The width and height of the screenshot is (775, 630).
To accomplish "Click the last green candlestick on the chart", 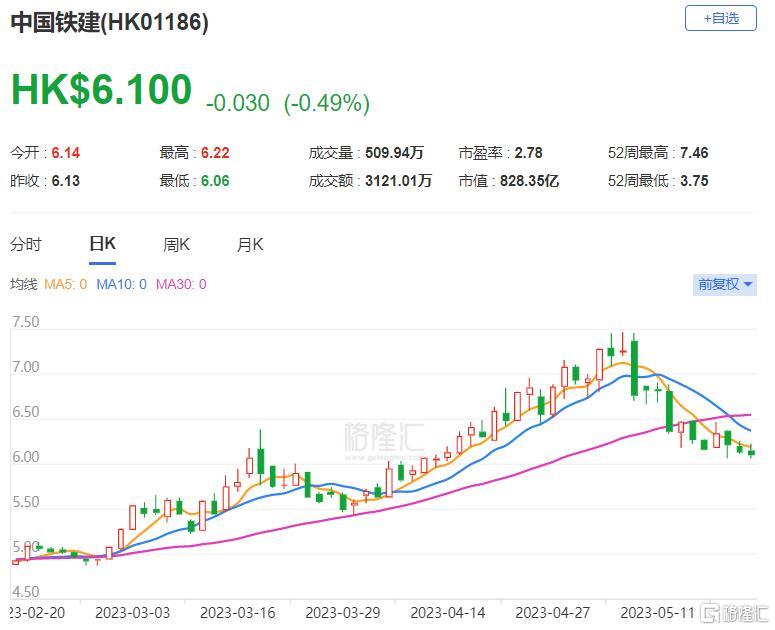I will 751,452.
